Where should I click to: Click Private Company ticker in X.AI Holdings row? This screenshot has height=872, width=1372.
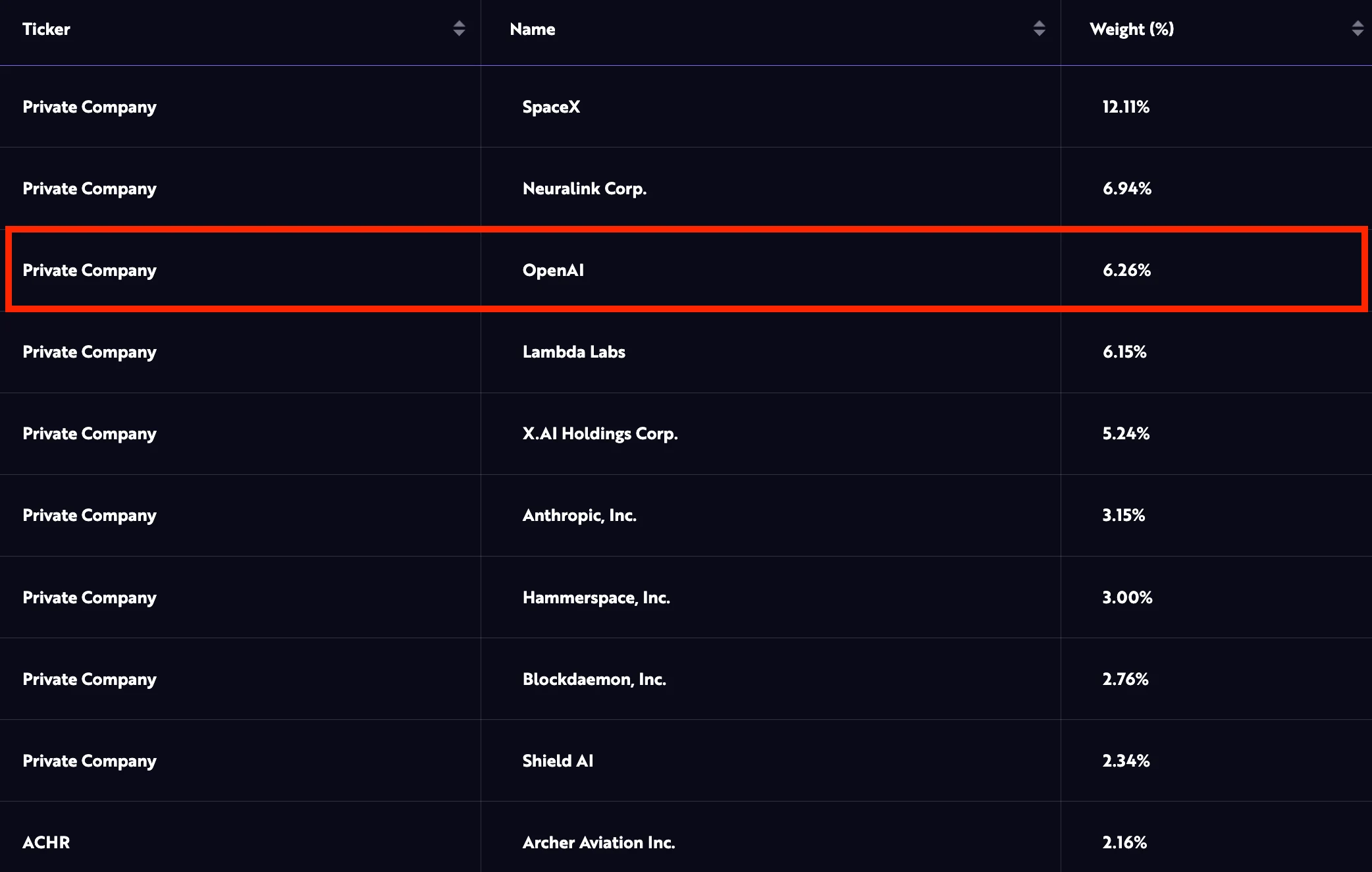90,434
